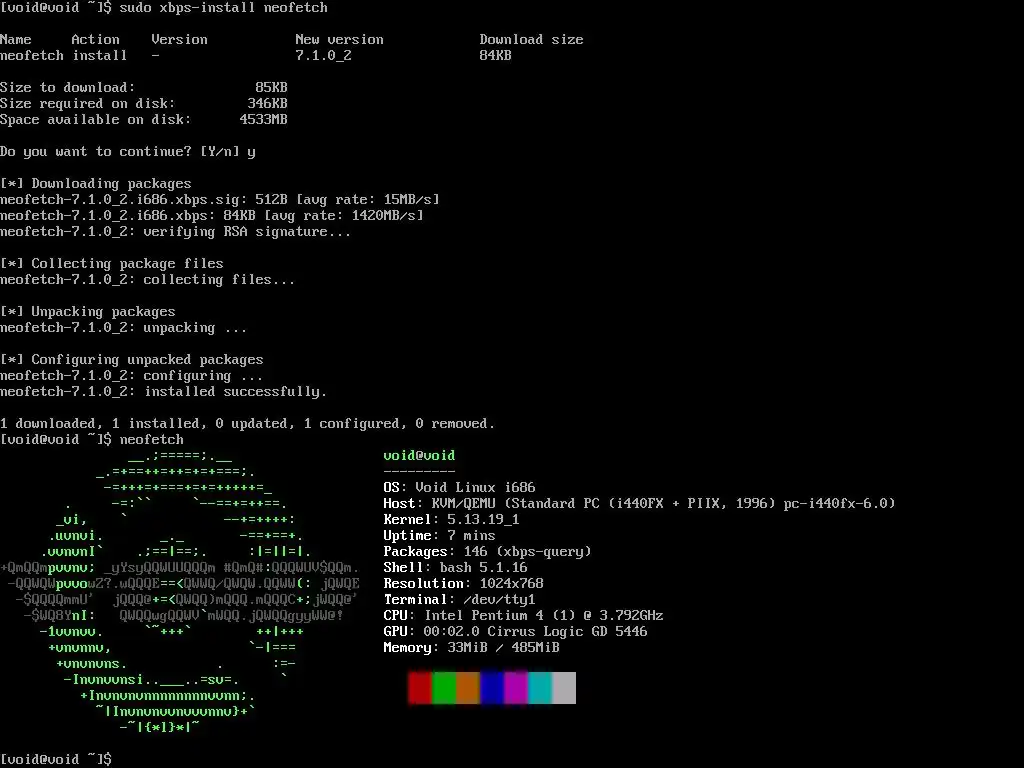Image resolution: width=1024 pixels, height=768 pixels.
Task: Click the 'Uptime: 7 mins' line
Action: coord(440,536)
